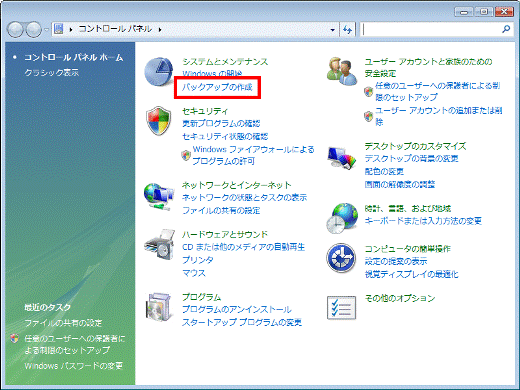
Task: Open the Ease of Access icon
Action: (341, 258)
